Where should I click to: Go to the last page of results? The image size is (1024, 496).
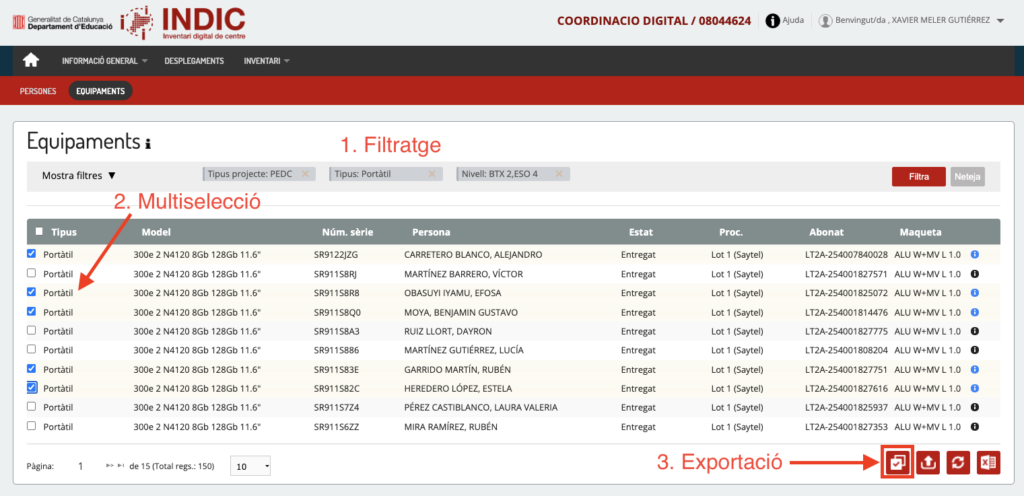[x=121, y=466]
